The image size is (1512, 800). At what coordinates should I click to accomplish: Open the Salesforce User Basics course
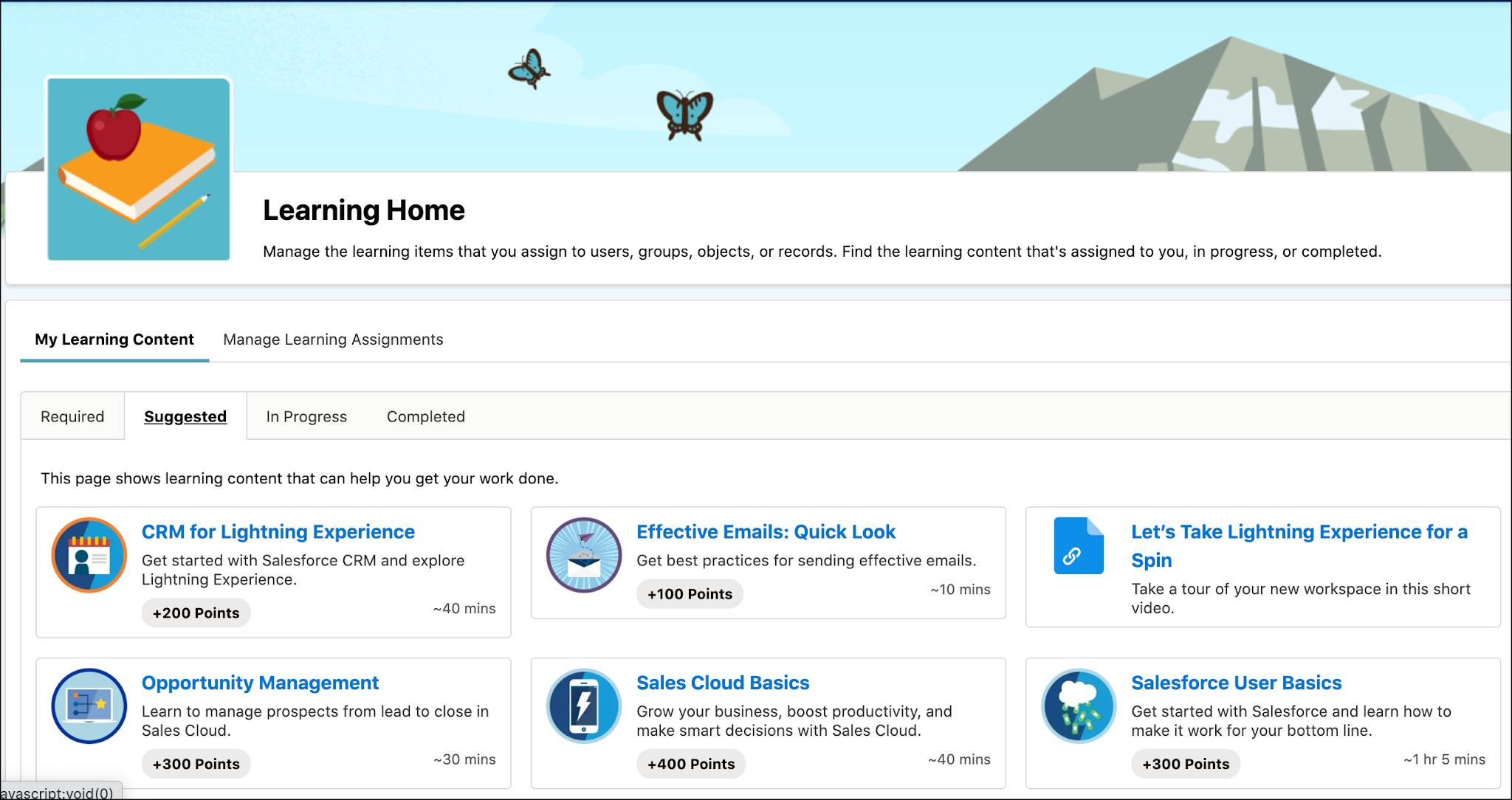point(1236,683)
